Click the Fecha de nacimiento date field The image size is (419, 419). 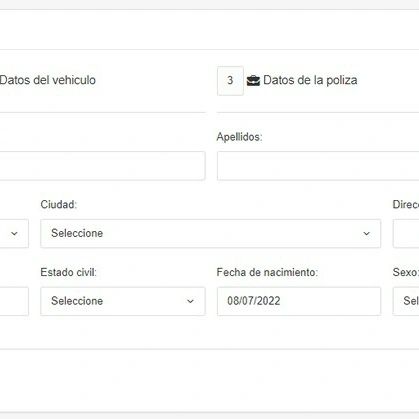coord(299,301)
